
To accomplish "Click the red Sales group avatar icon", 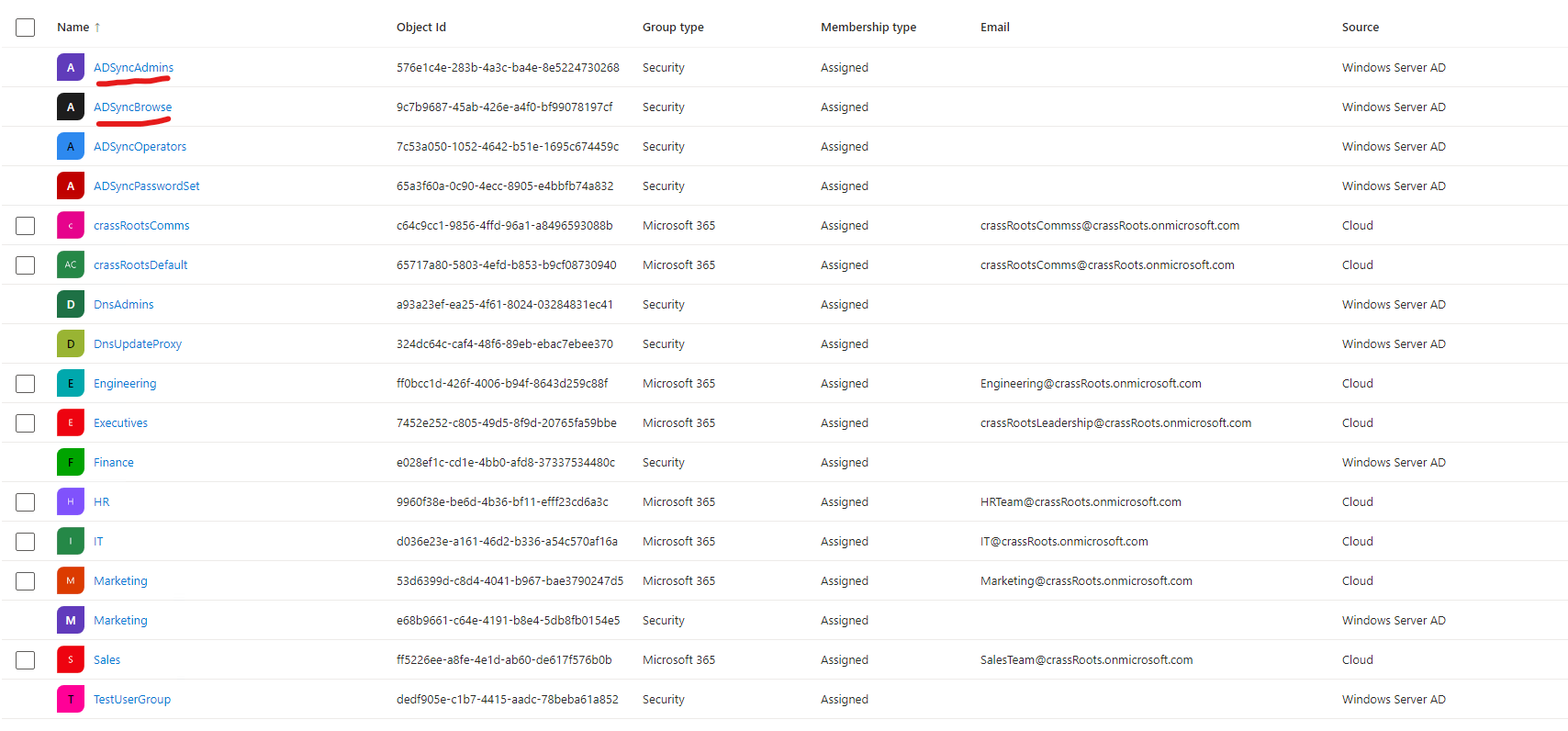I will [x=71, y=660].
